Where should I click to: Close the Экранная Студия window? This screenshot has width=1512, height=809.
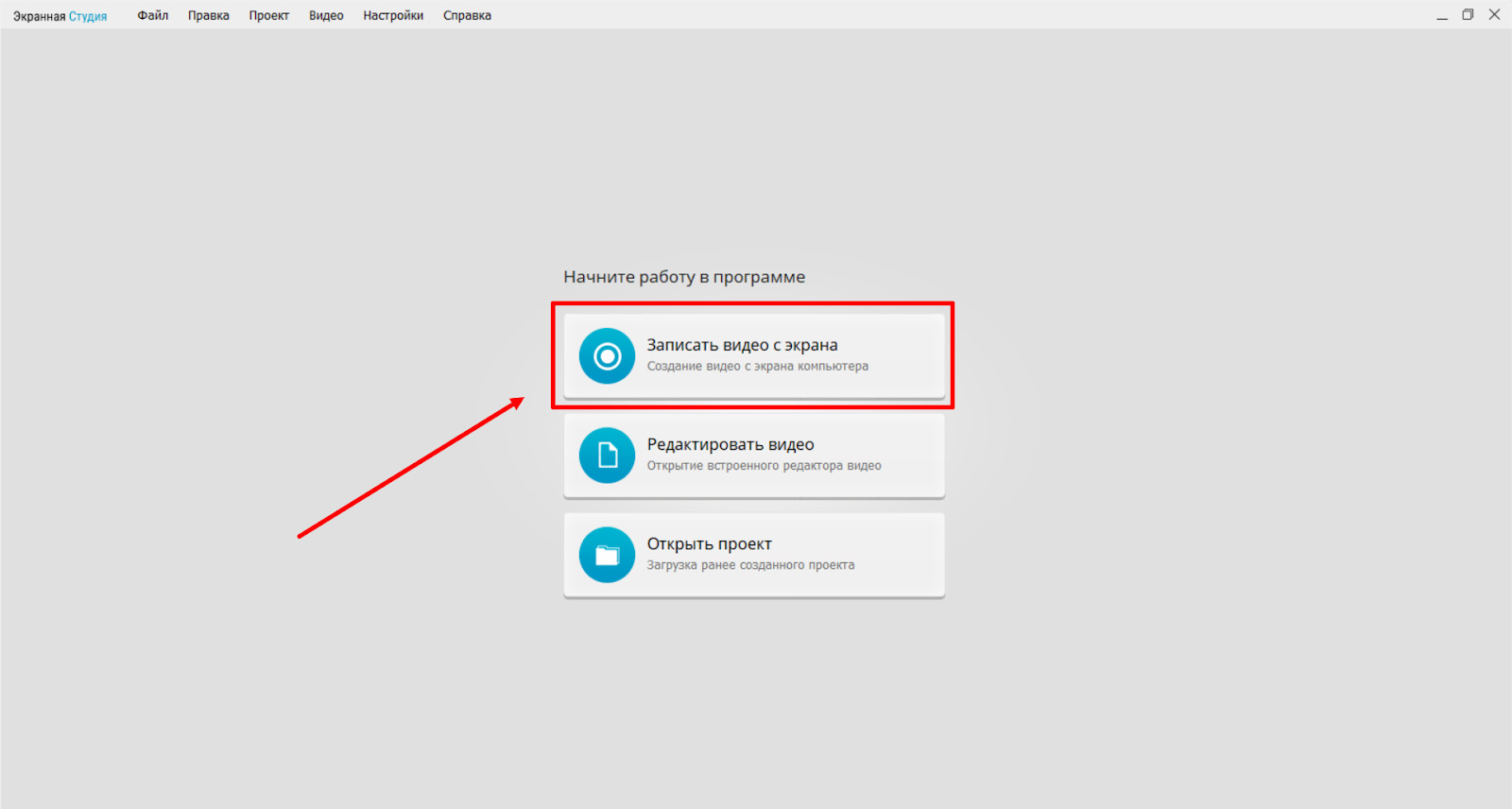coord(1494,15)
